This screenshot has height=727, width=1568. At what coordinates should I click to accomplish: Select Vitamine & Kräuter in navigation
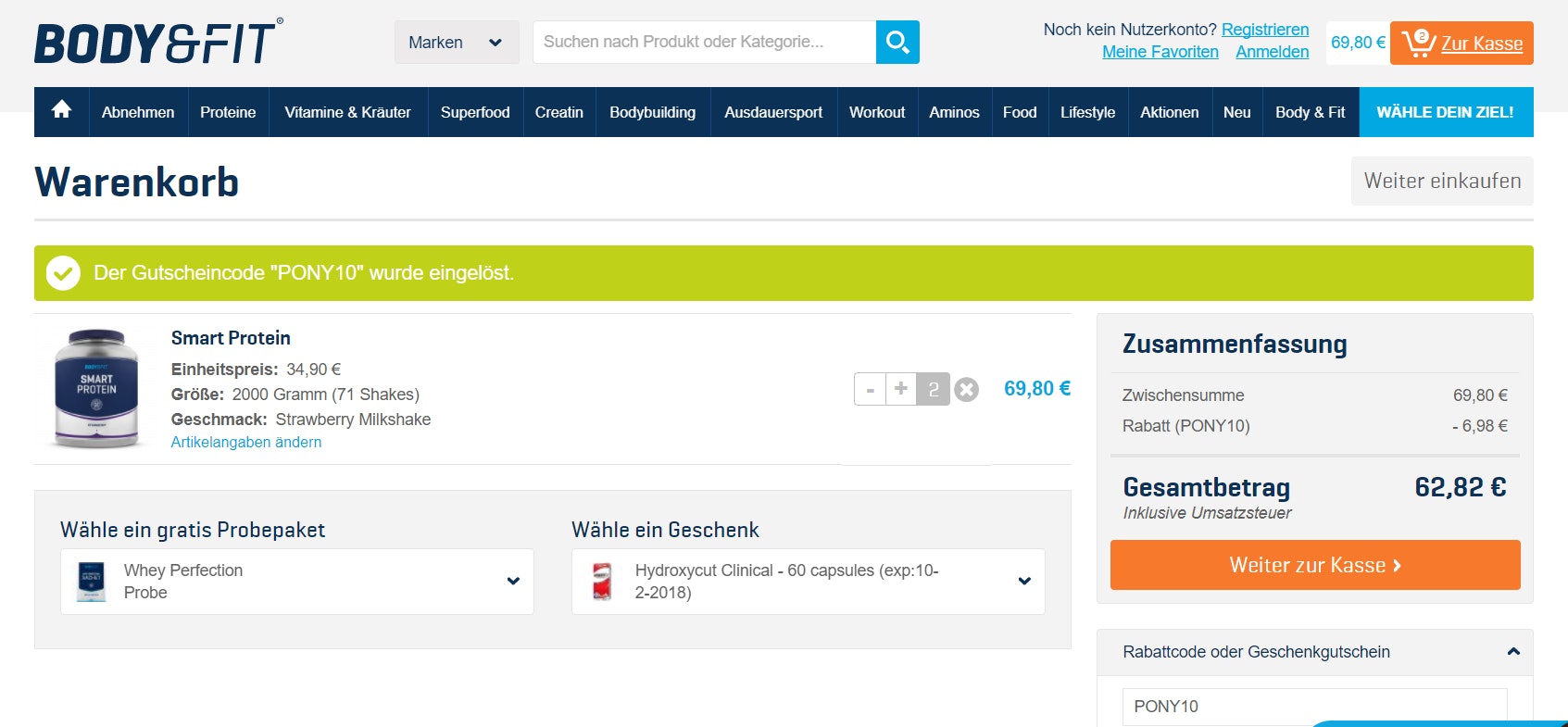pyautogui.click(x=347, y=112)
